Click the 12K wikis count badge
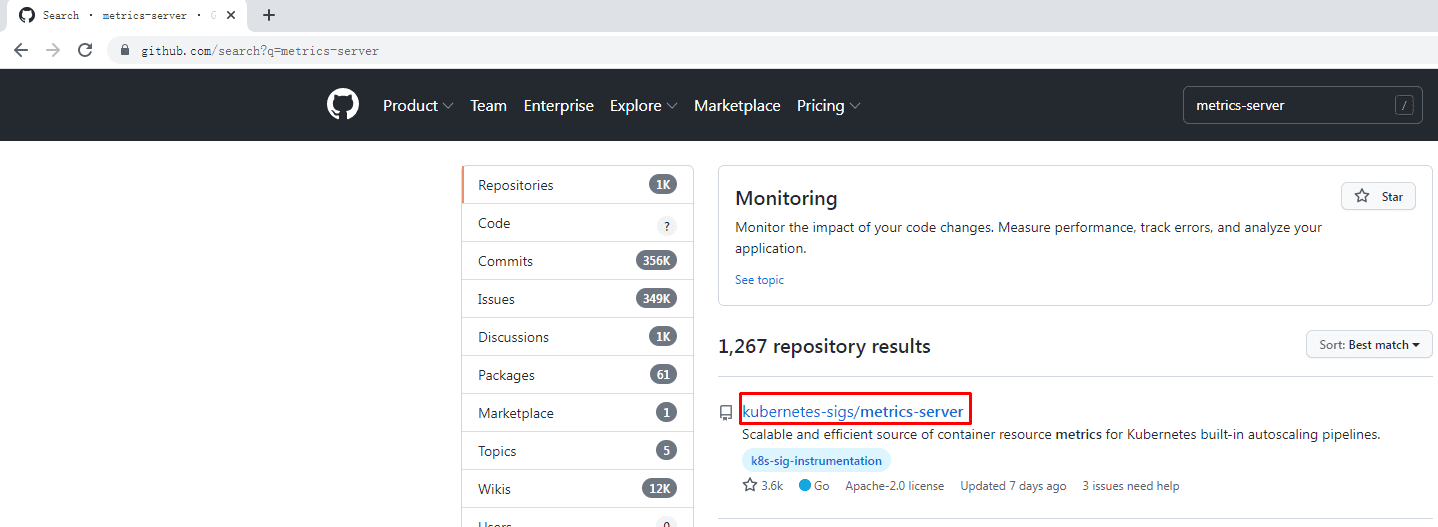Screen dimensions: 1438x527 click(659, 489)
